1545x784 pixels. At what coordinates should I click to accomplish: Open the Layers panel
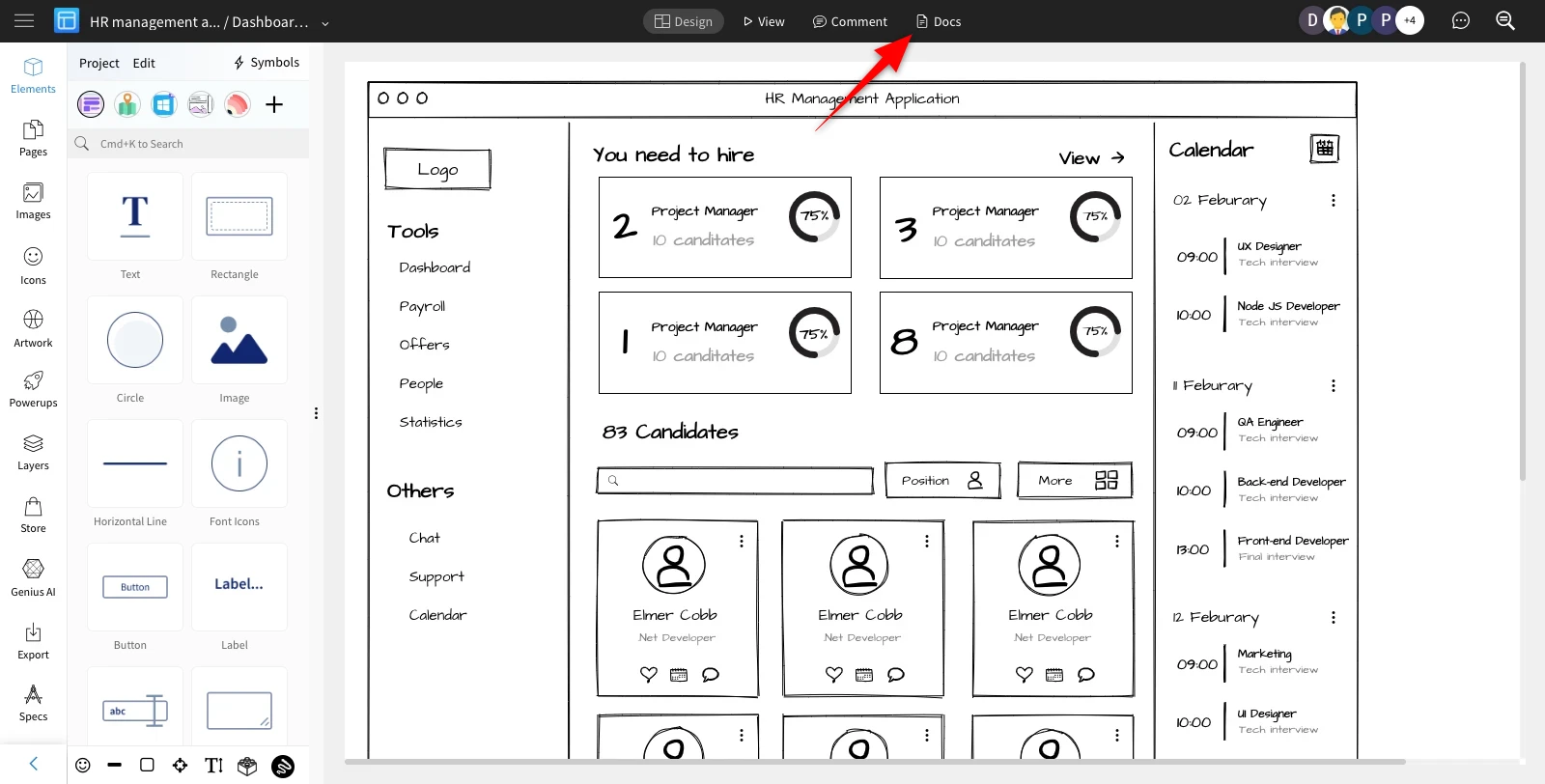[x=33, y=453]
